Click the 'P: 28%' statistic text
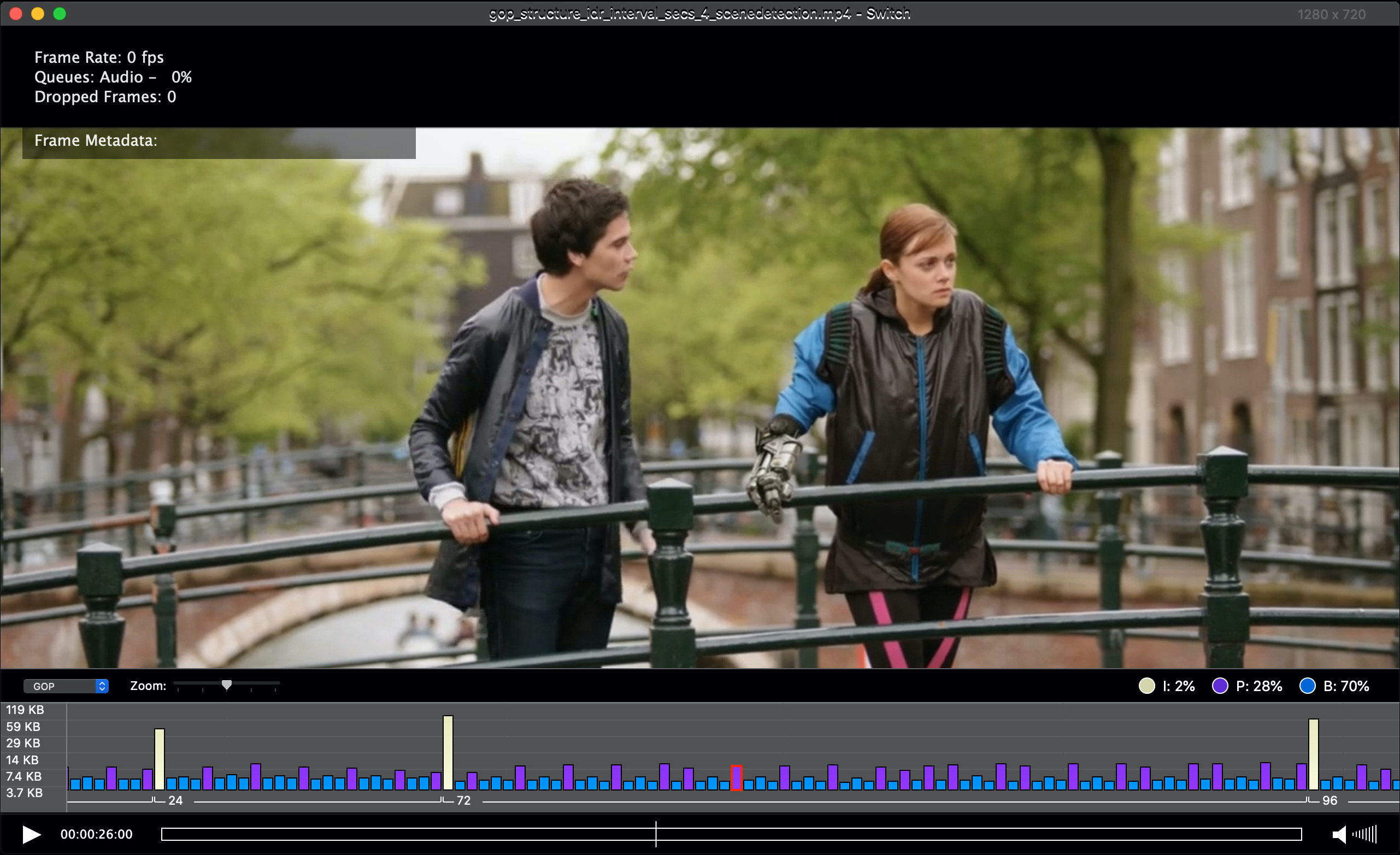Viewport: 1400px width, 855px height. 1259,686
